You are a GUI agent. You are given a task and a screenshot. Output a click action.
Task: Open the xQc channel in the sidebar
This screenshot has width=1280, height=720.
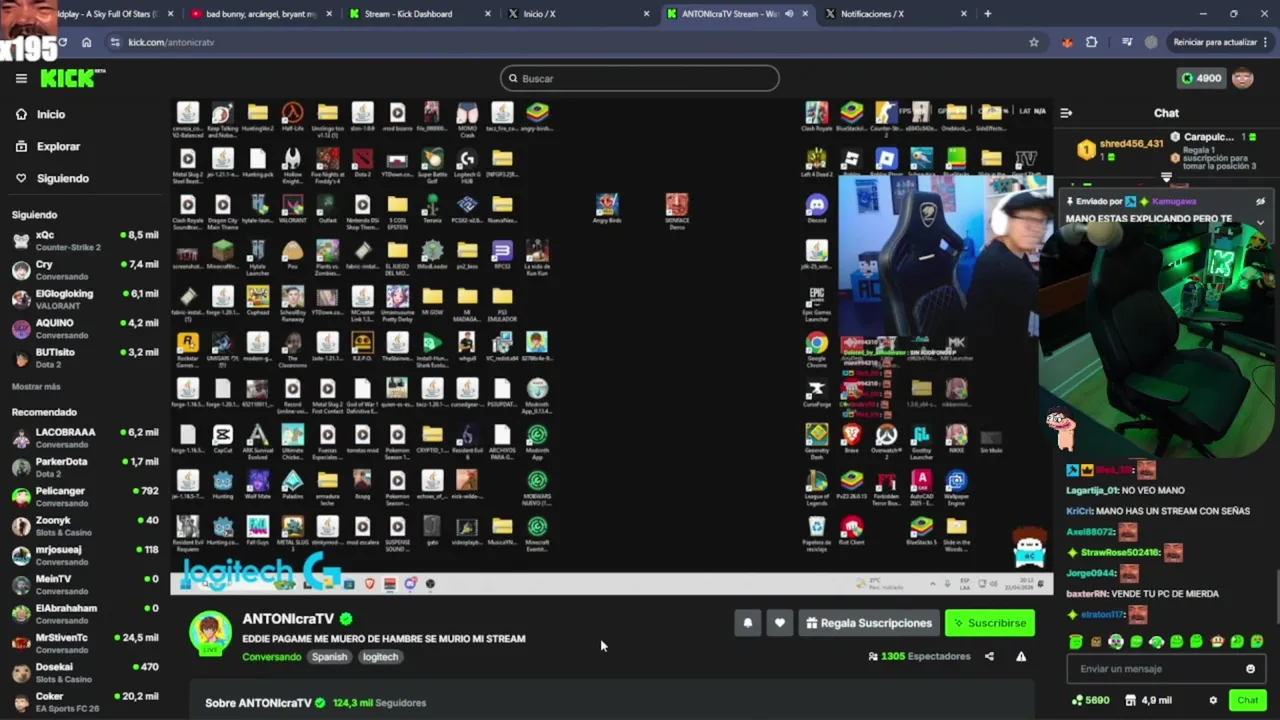pyautogui.click(x=85, y=240)
